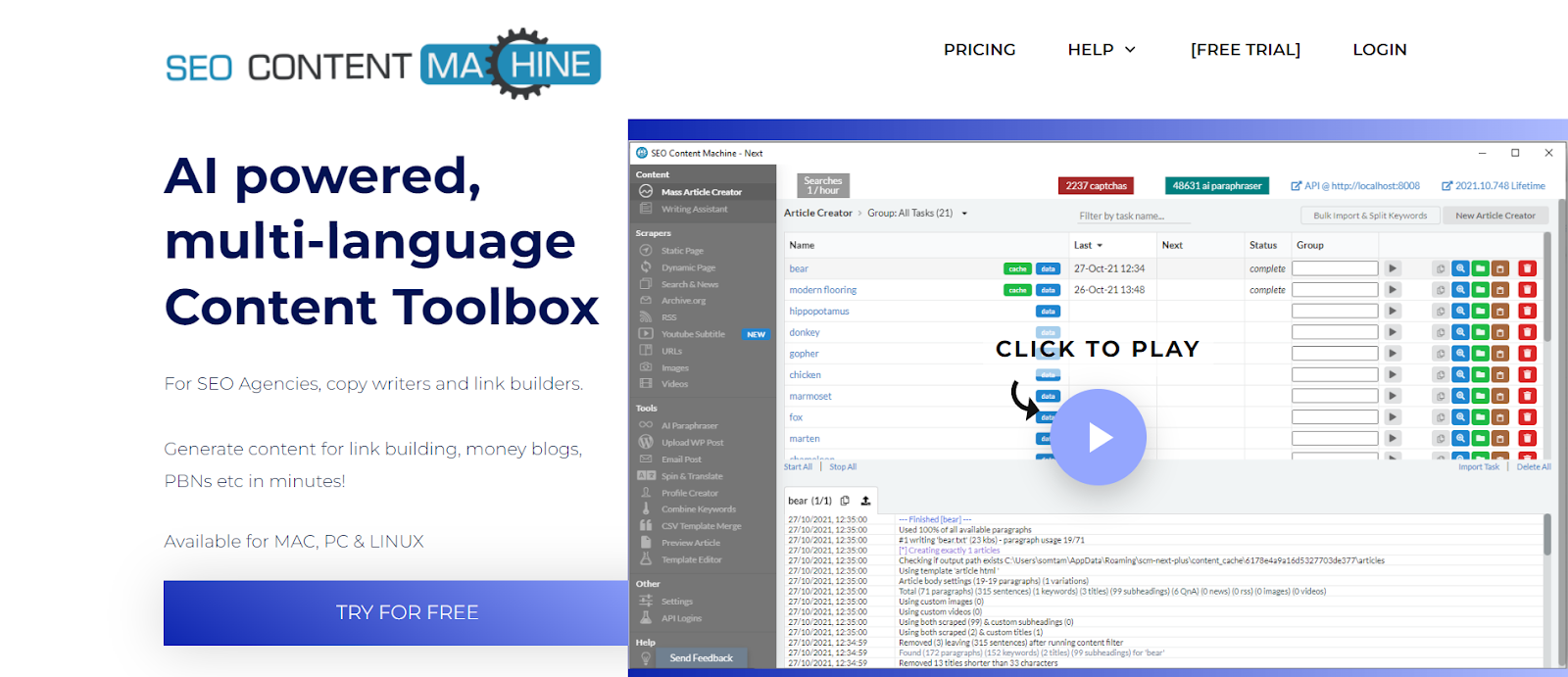Open the [FREE TRIAL] menu item

pos(1245,49)
